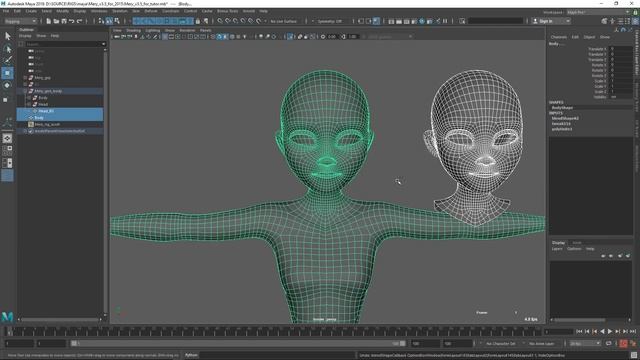Click the Redo arrow icon
The height and width of the screenshot is (360, 640).
point(80,21)
